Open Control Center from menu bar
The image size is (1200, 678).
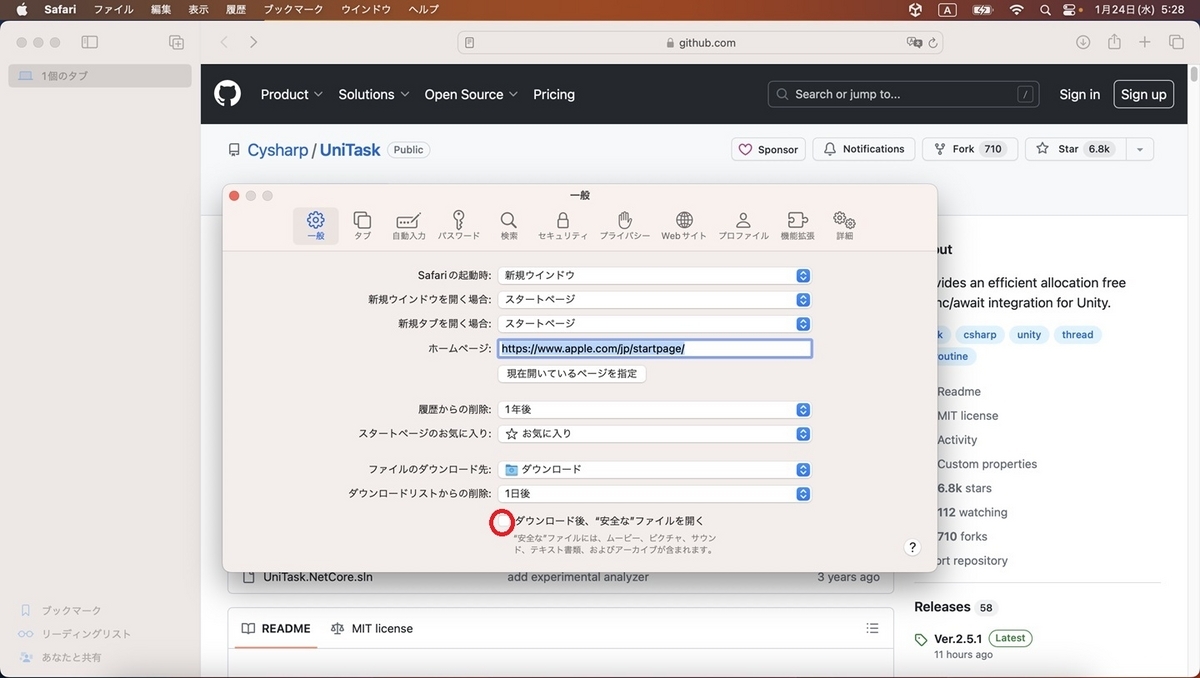click(1071, 9)
